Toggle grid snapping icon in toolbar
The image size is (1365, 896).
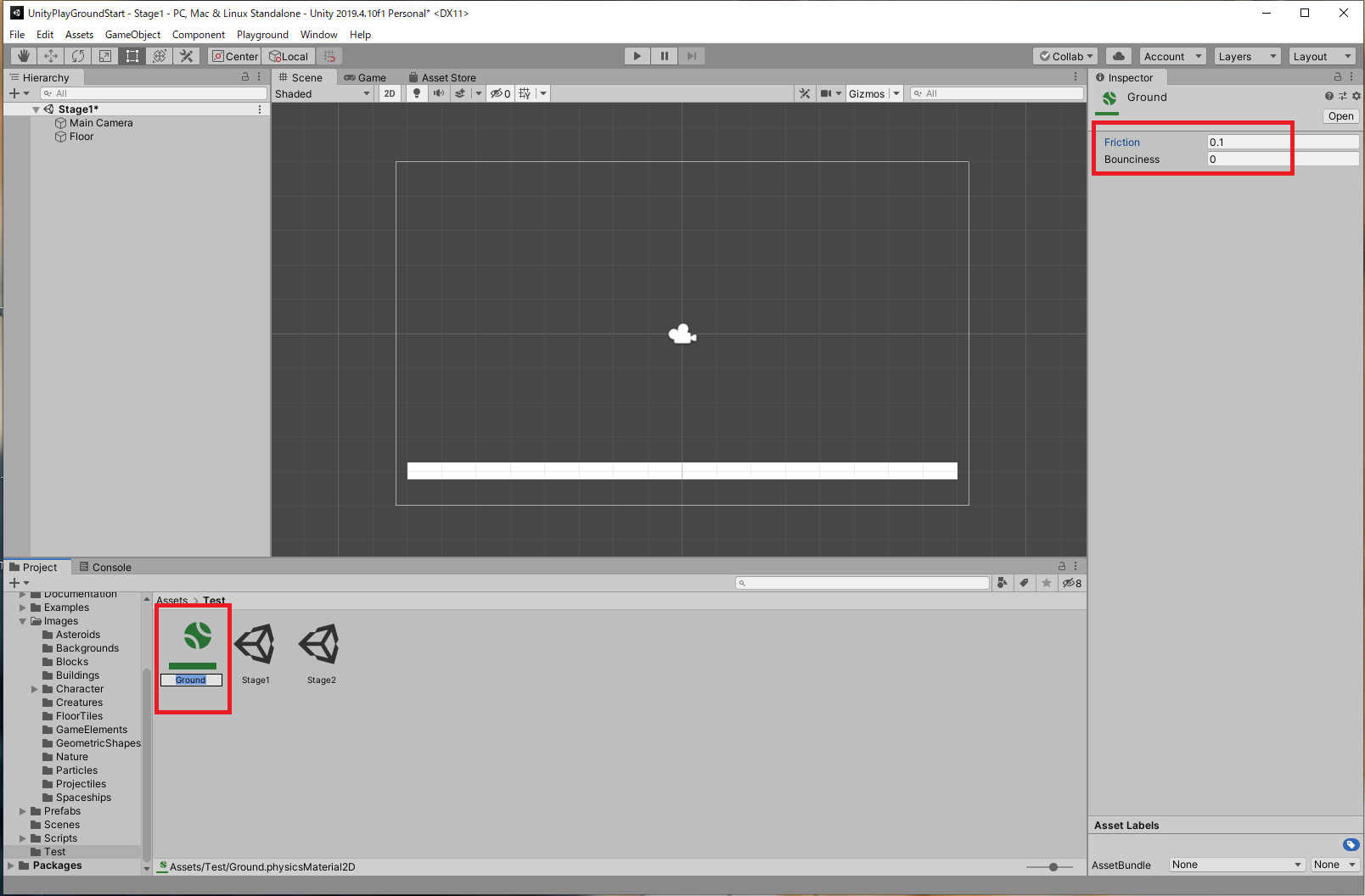coord(330,56)
